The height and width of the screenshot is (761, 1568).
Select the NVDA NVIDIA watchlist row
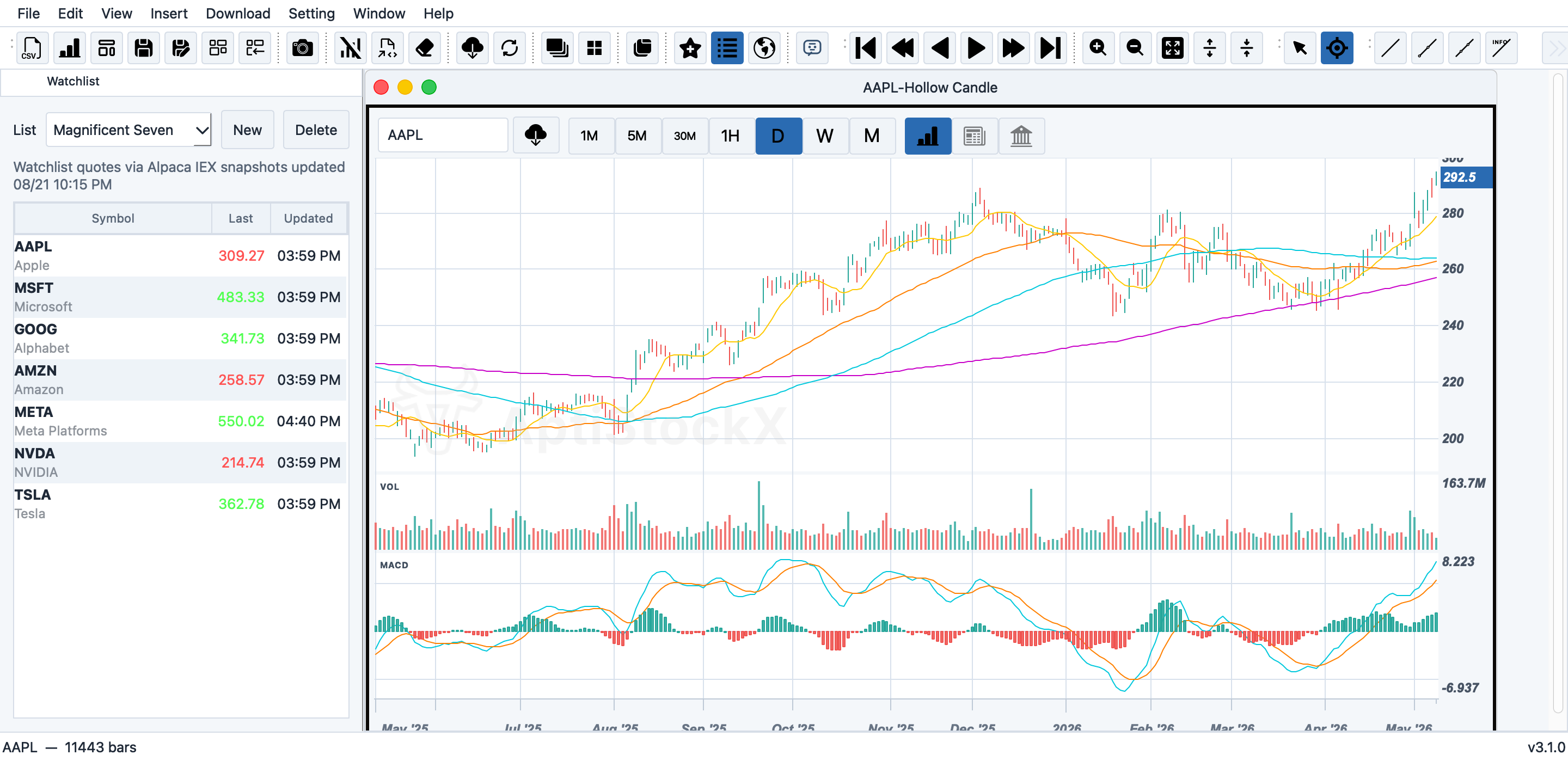coord(180,463)
